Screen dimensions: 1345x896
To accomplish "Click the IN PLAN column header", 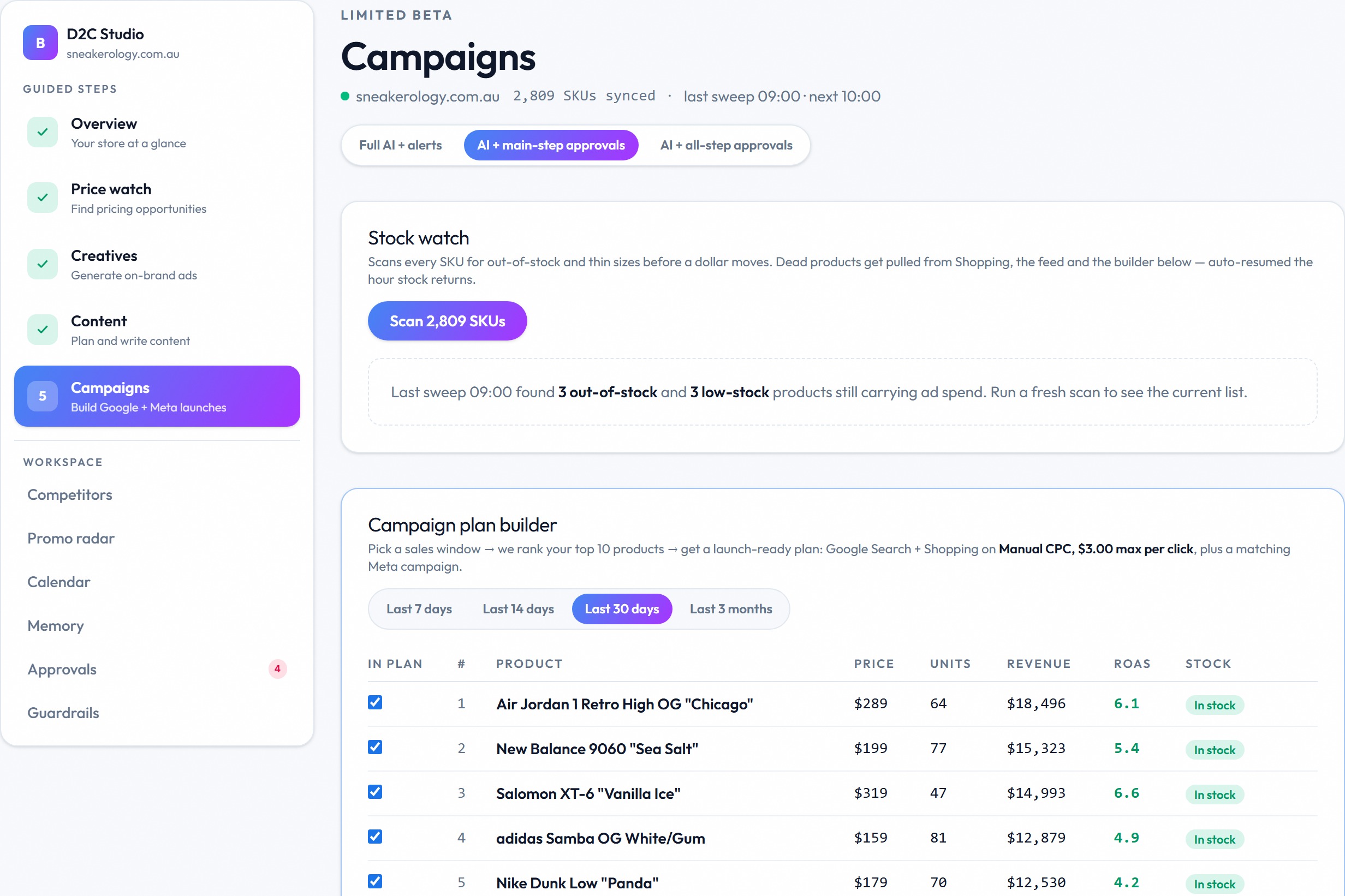I will (395, 664).
